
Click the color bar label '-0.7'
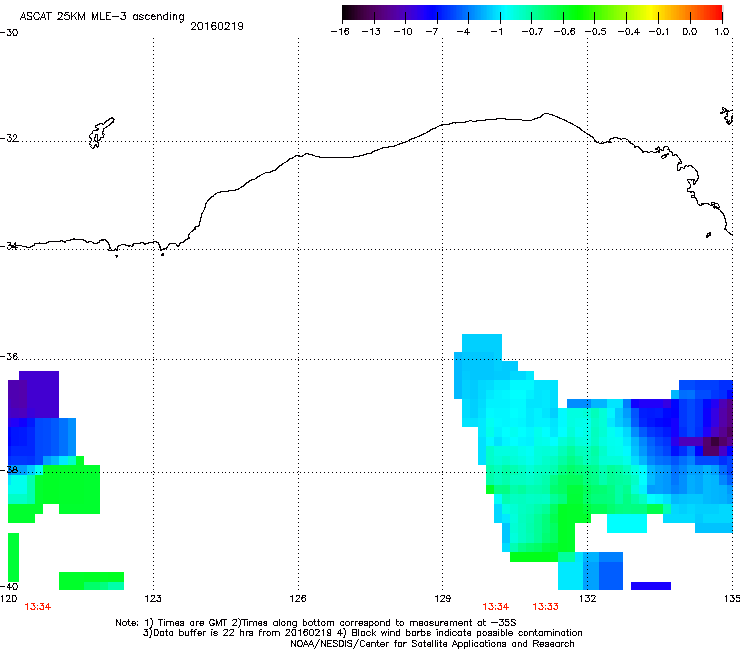click(x=532, y=32)
